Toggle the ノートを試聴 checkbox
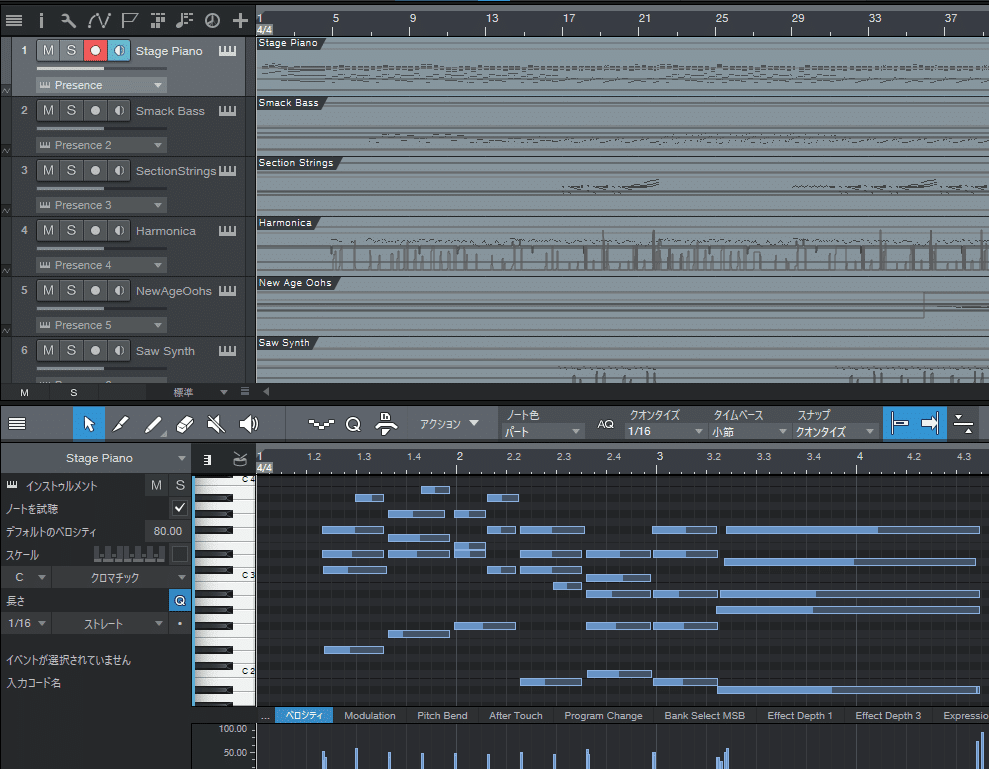The height and width of the screenshot is (769, 989). pyautogui.click(x=178, y=508)
